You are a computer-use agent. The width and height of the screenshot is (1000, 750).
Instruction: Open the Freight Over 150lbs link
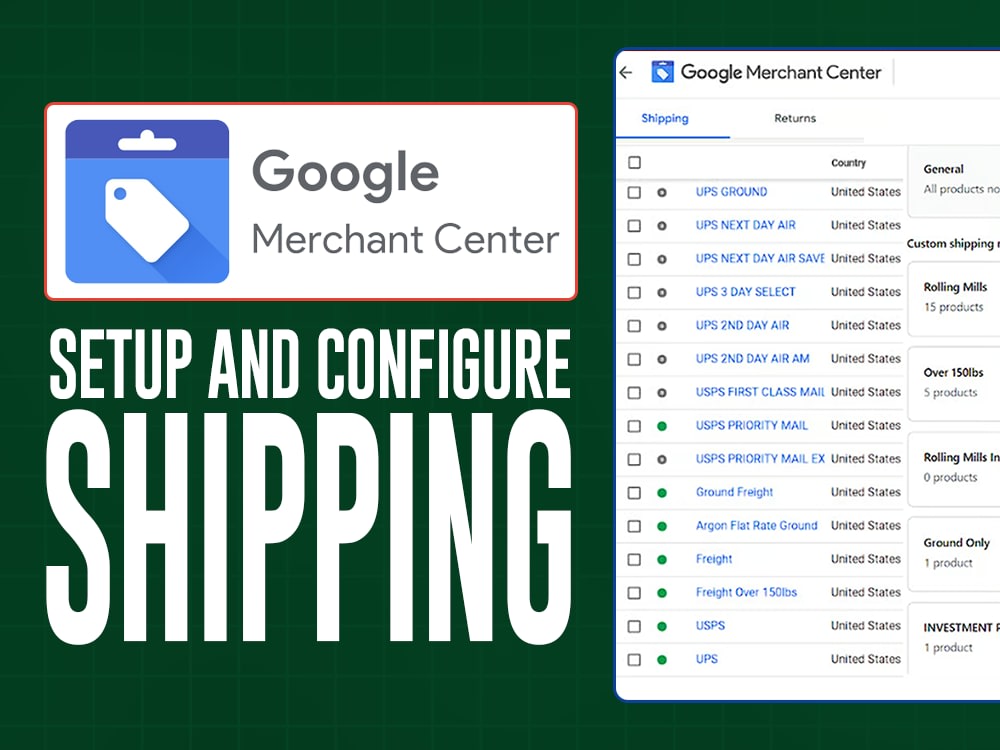(x=746, y=592)
